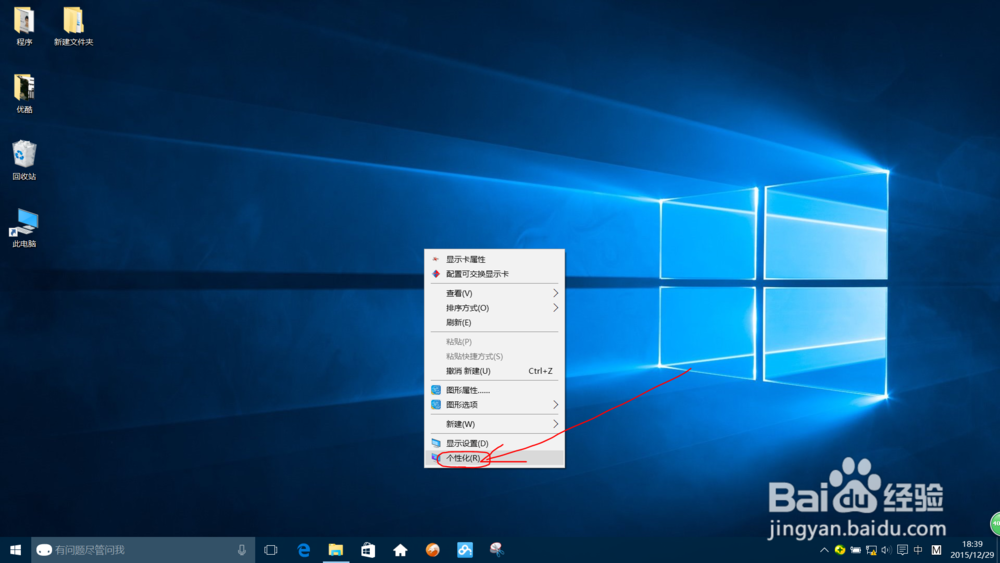Open File Explorer from the taskbar
The width and height of the screenshot is (1000, 563).
tap(335, 550)
